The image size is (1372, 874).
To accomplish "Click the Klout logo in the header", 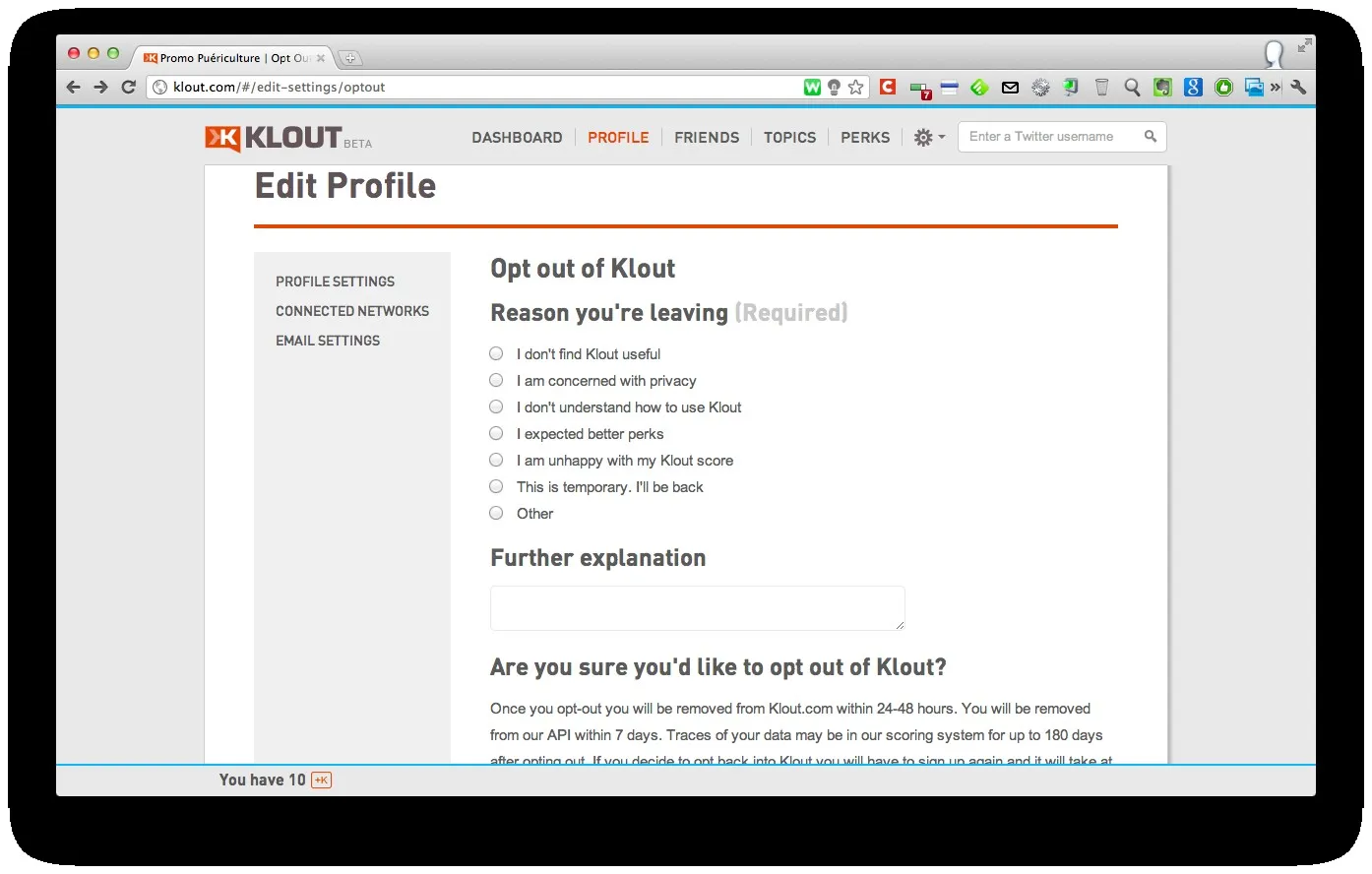I will 274,138.
